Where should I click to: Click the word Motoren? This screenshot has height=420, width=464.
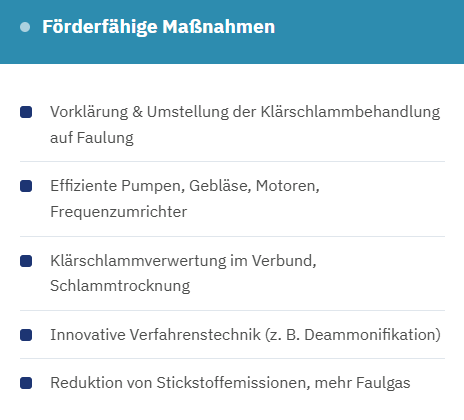click(x=287, y=186)
